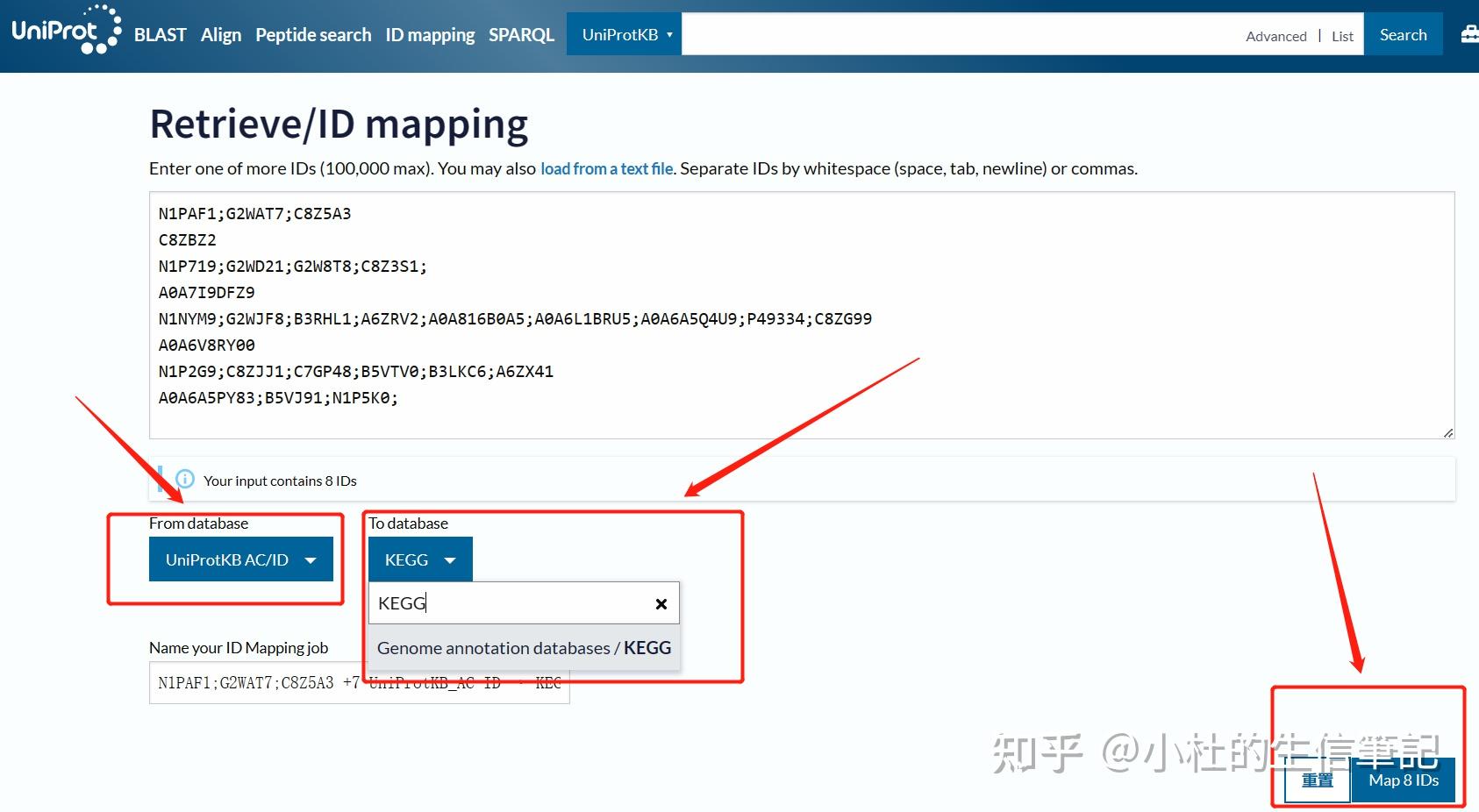The image size is (1479, 812).
Task: Open the Advanced search link
Action: (x=1275, y=36)
